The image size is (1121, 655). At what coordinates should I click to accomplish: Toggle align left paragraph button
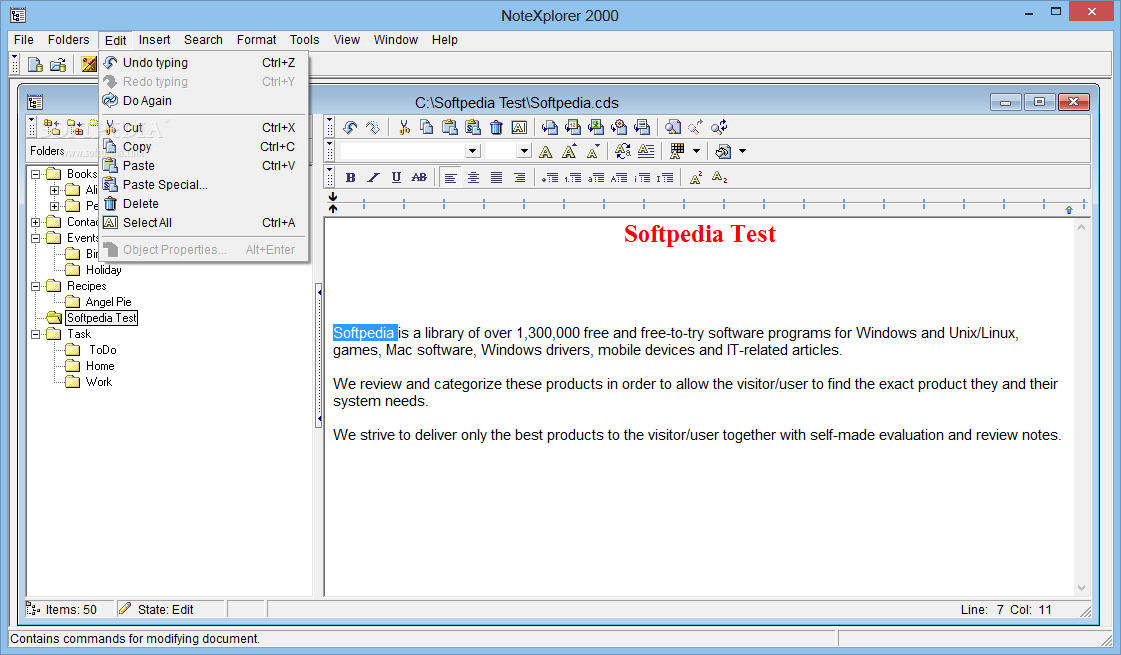pos(450,177)
